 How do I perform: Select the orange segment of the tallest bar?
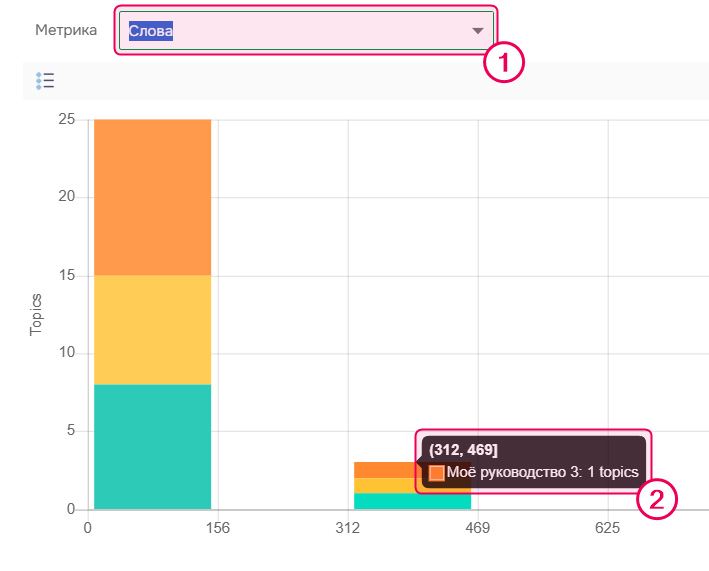(x=152, y=197)
